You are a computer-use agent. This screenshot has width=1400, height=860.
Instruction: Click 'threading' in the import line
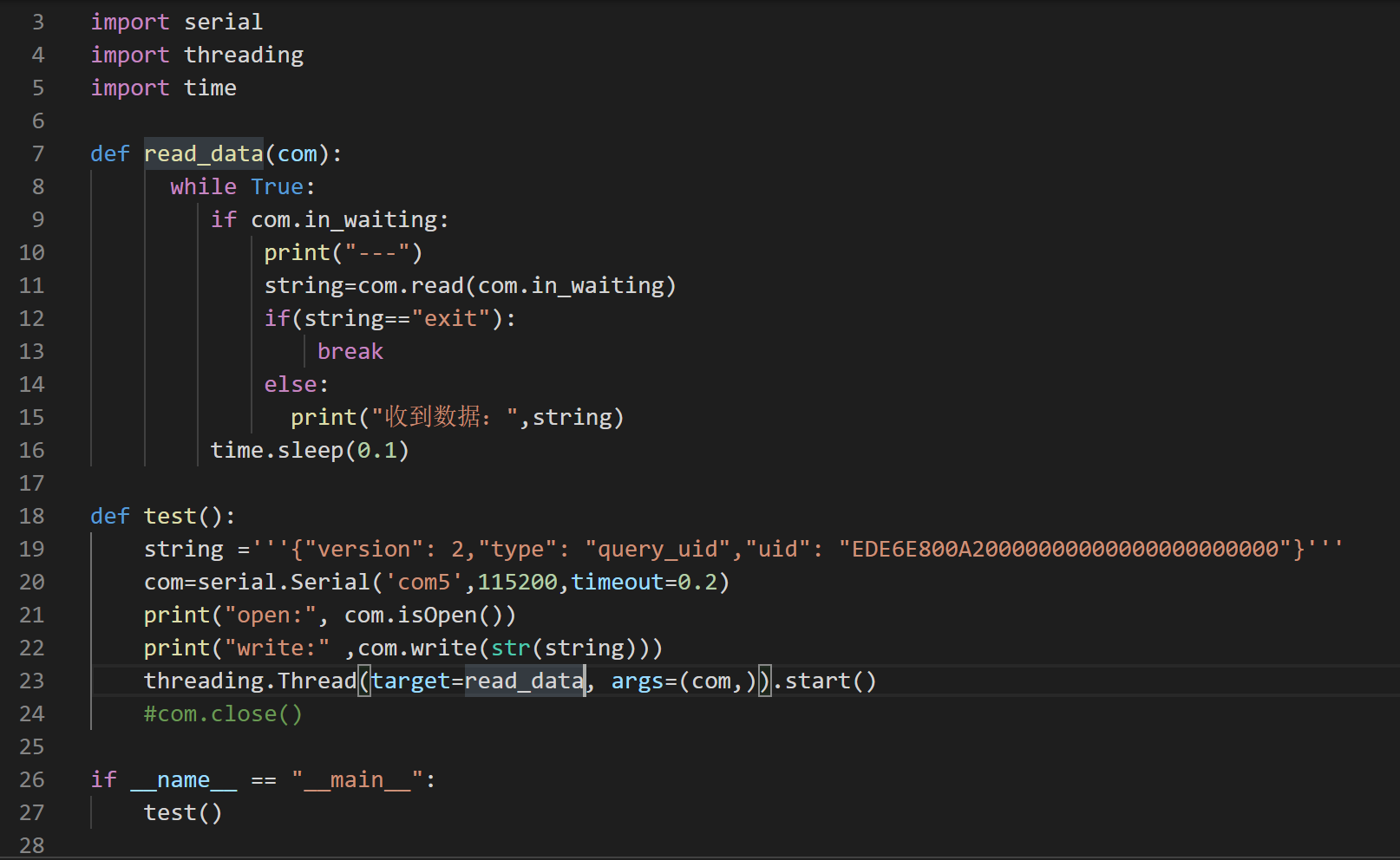coord(244,55)
